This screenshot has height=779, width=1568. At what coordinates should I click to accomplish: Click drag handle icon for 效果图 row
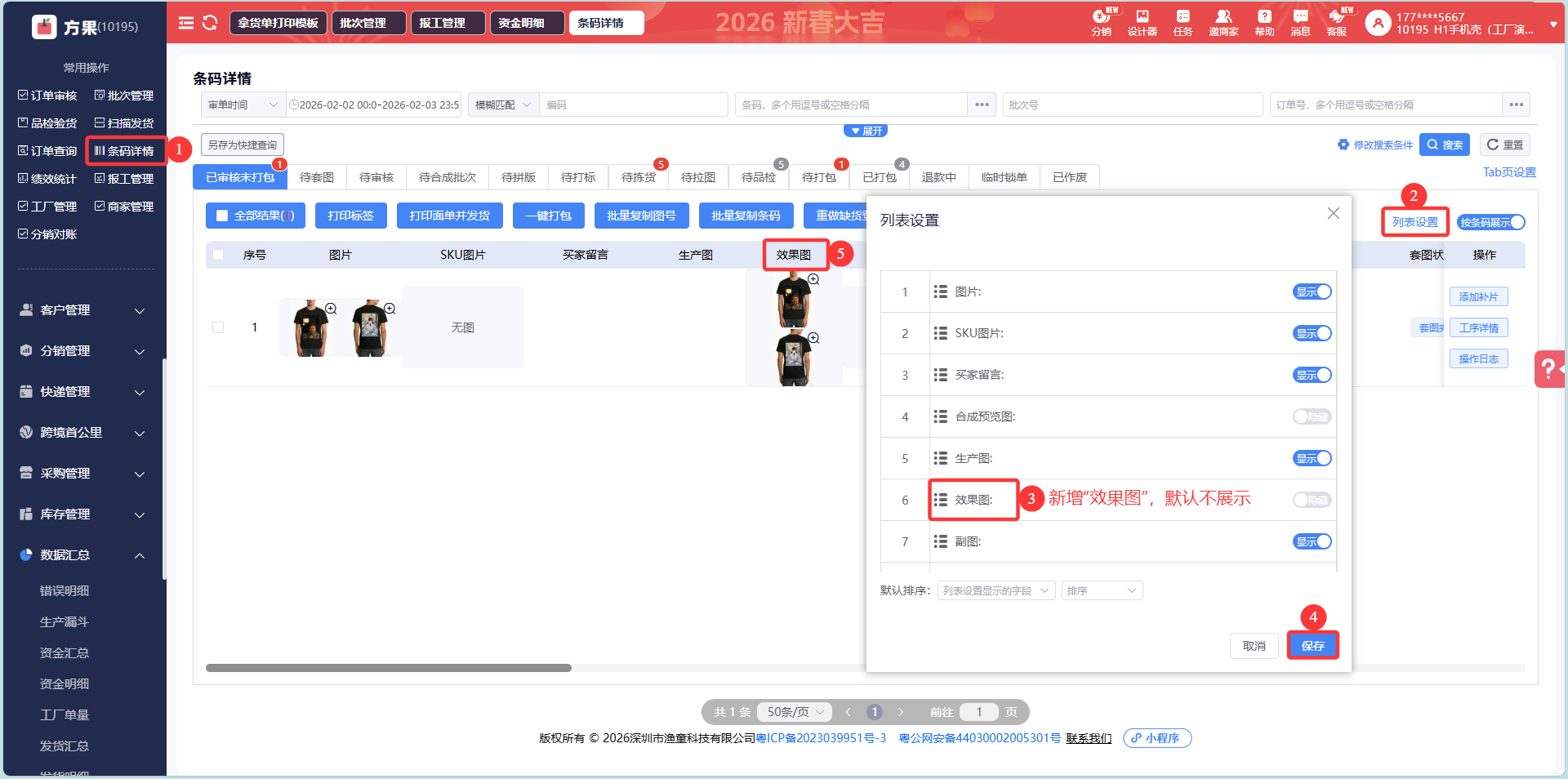pos(941,500)
